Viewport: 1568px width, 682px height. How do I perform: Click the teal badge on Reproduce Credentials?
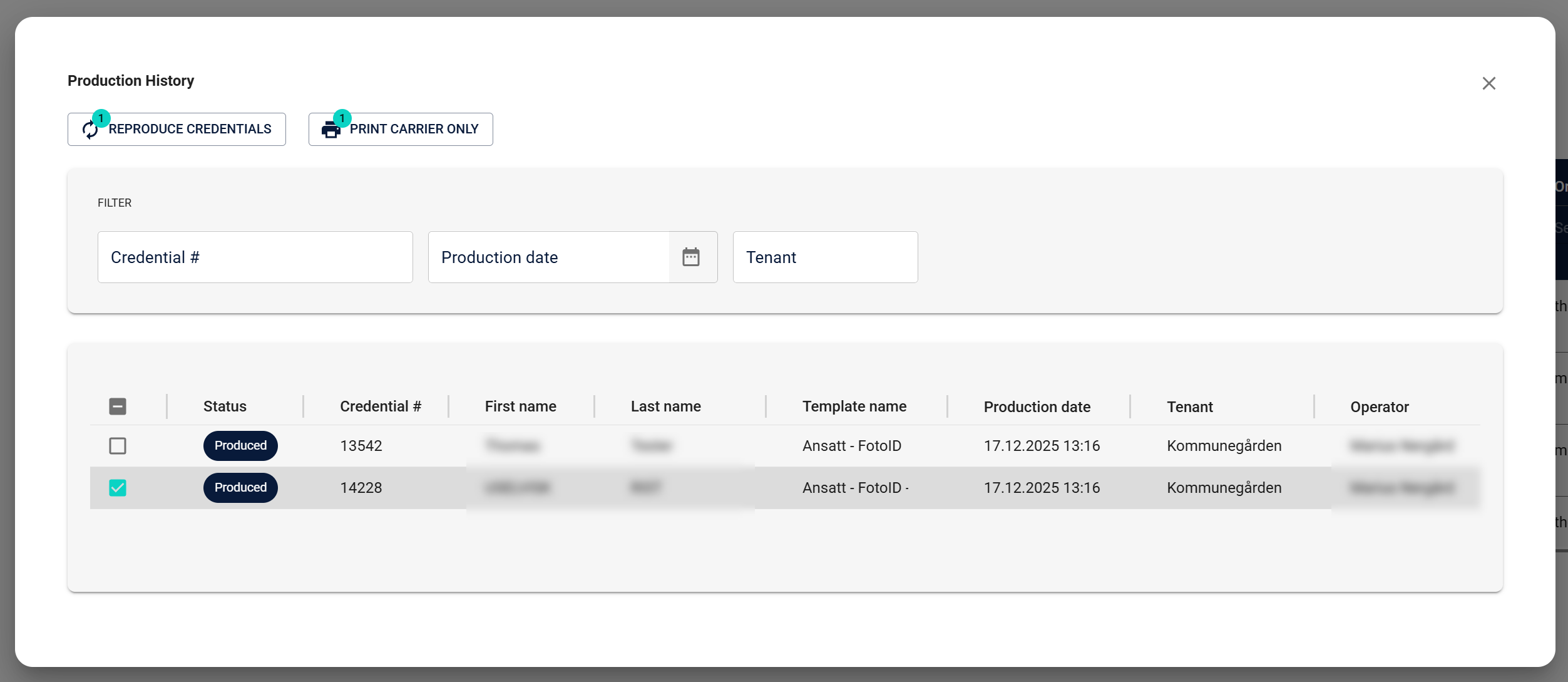[101, 118]
